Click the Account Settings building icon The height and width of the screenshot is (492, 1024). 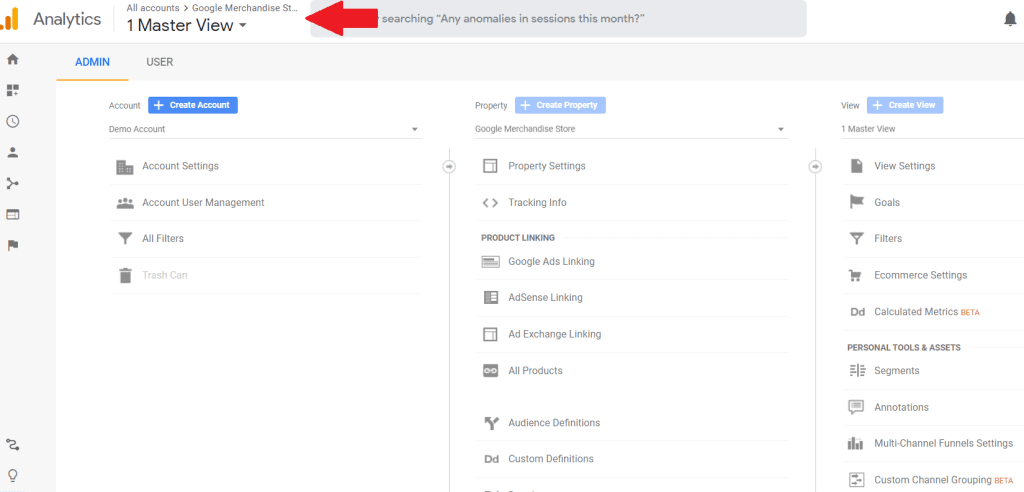pos(125,167)
